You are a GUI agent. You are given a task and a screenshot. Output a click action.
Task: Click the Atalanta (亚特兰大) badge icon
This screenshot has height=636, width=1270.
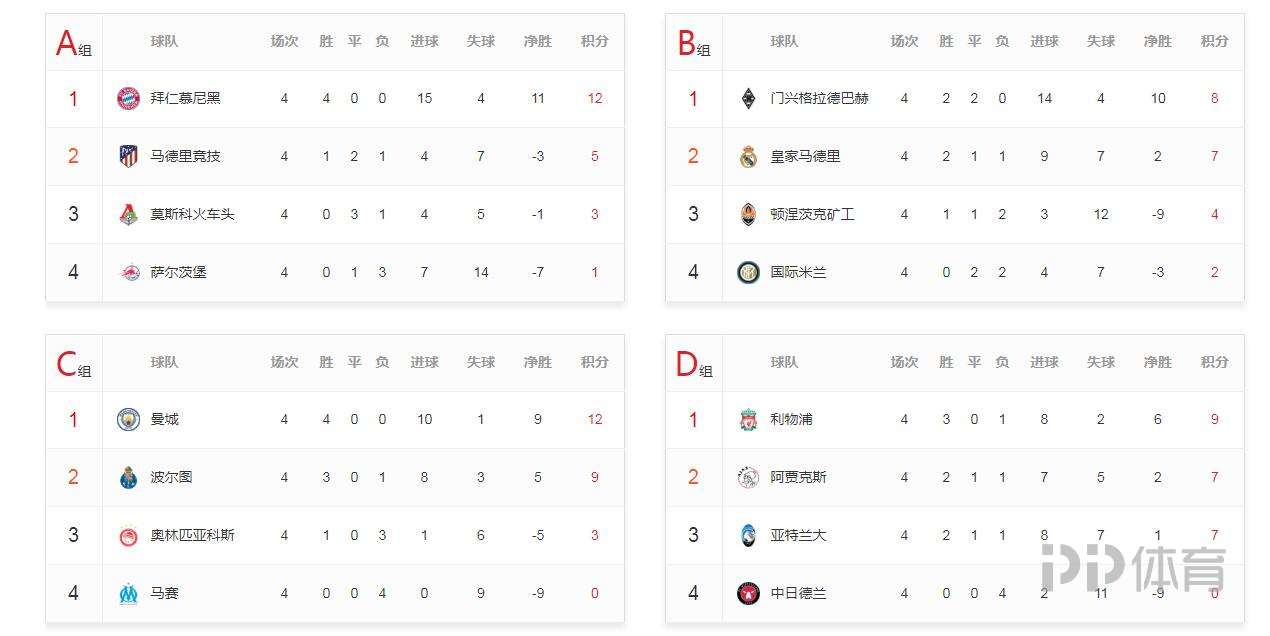point(748,535)
